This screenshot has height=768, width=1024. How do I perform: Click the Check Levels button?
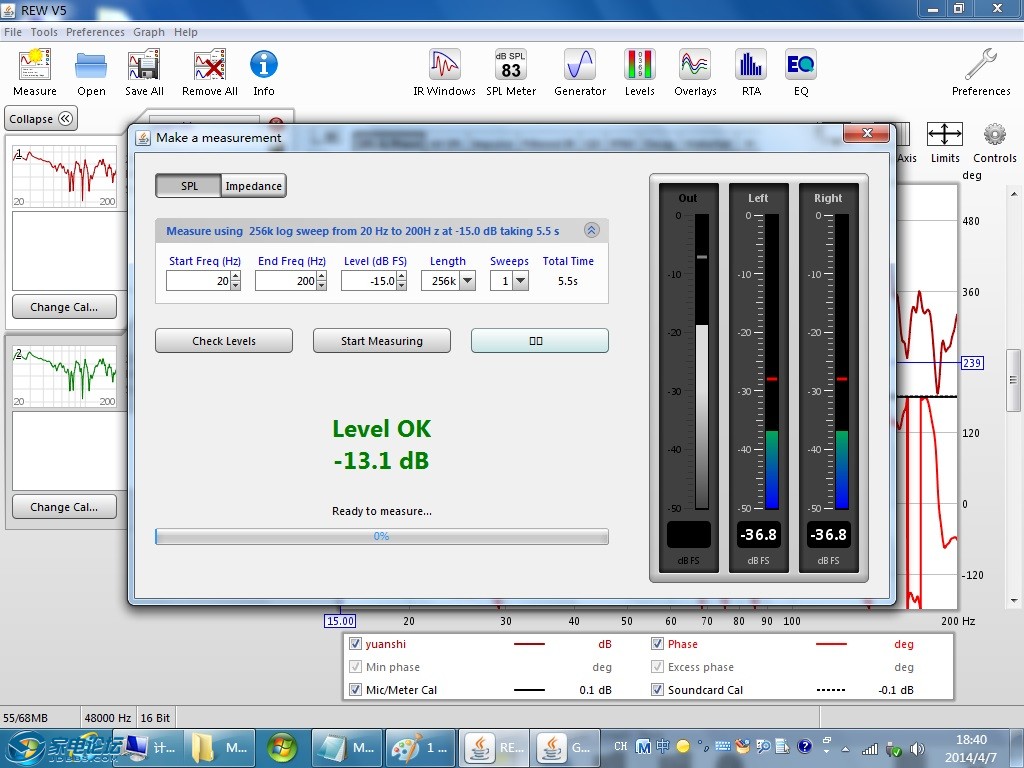click(x=224, y=341)
